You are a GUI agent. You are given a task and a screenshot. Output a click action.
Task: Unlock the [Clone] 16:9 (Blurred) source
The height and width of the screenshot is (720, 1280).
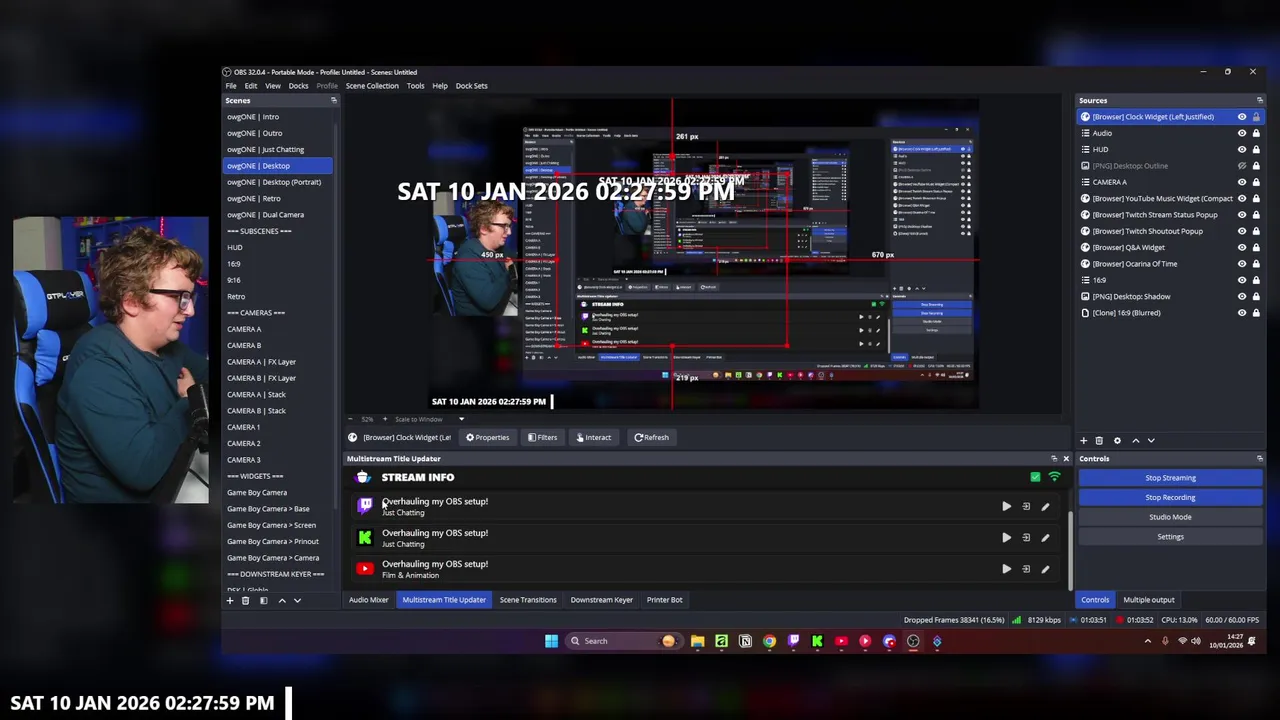tap(1256, 313)
